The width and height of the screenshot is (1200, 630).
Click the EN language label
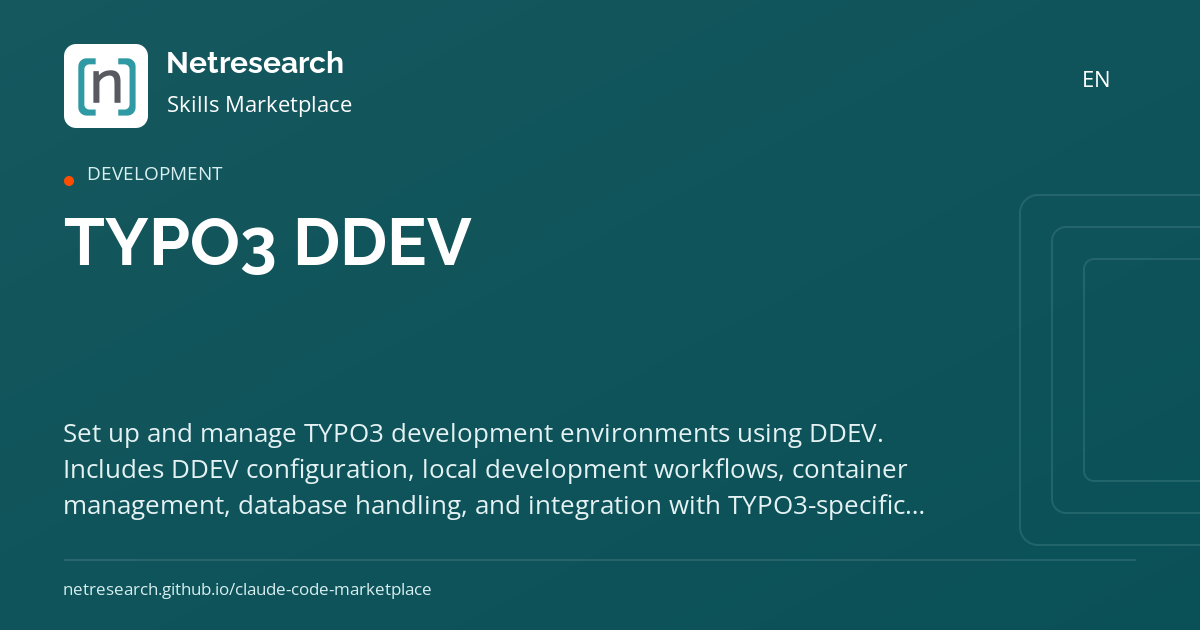[x=1096, y=80]
